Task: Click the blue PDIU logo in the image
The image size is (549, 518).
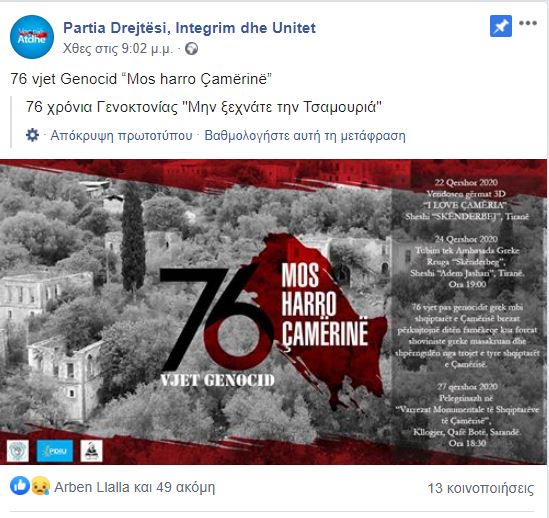Action: tap(55, 451)
